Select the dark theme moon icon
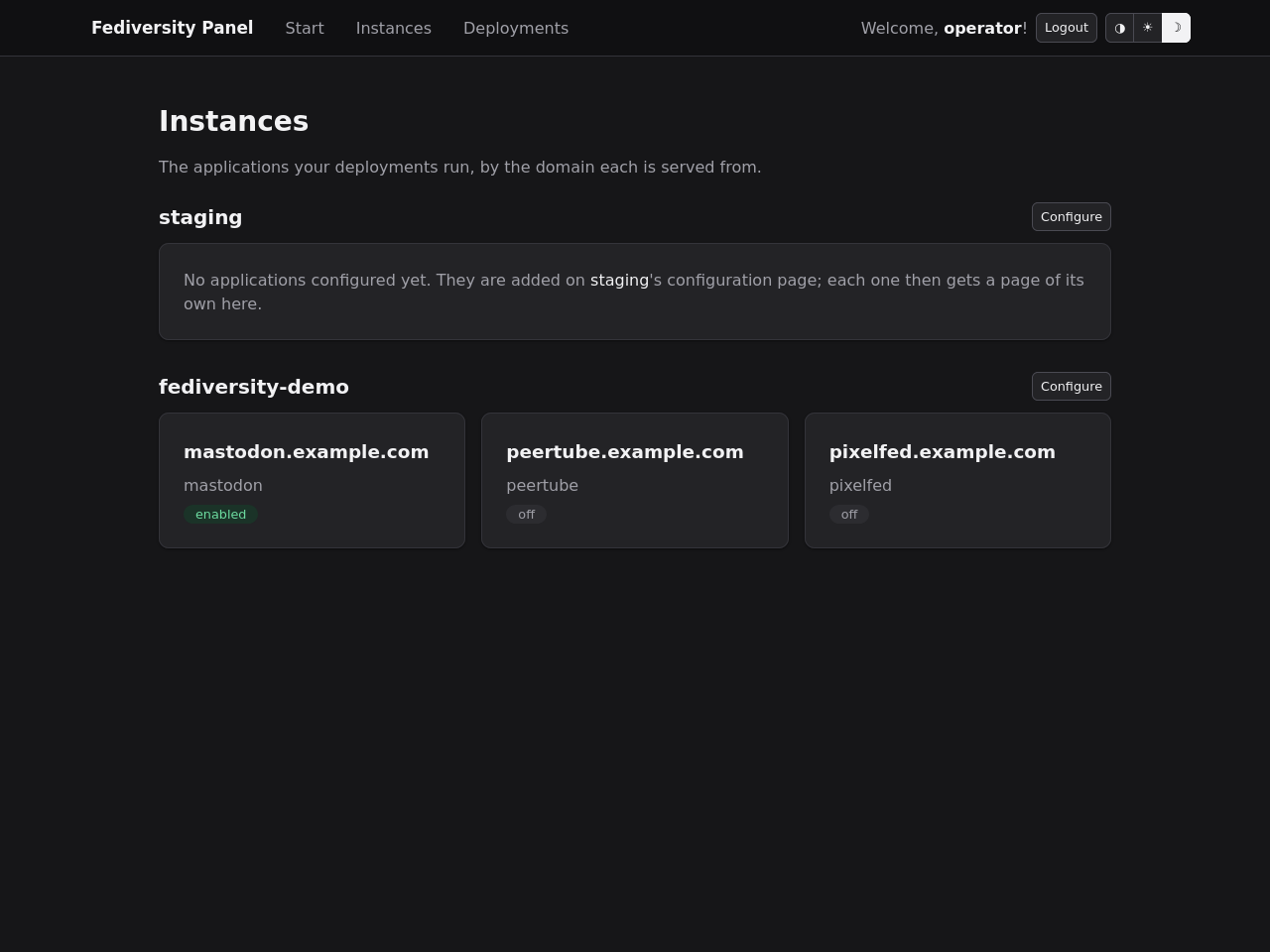1270x952 pixels. pos(1176,28)
